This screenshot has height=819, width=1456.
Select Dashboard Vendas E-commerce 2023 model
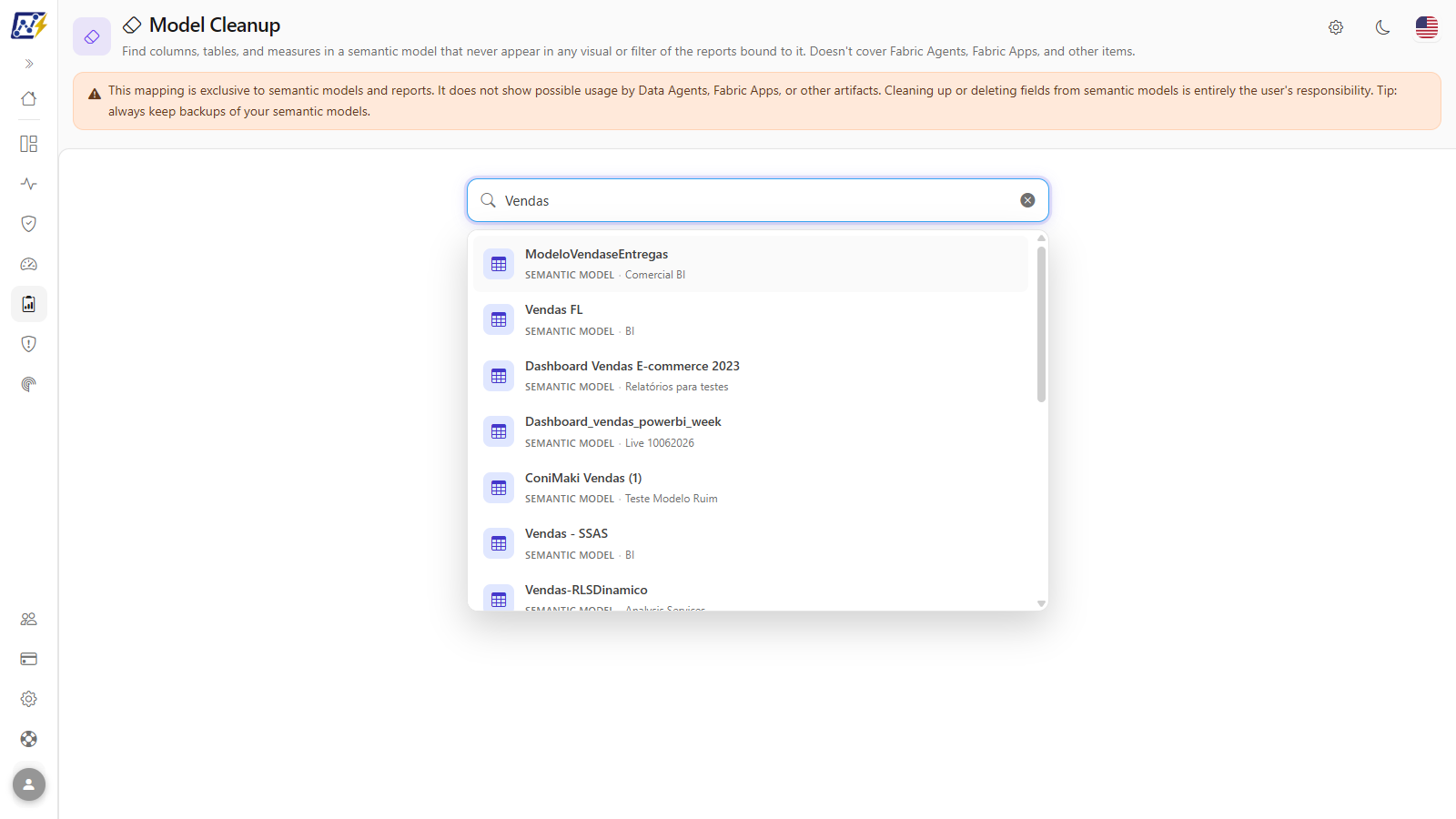click(751, 376)
